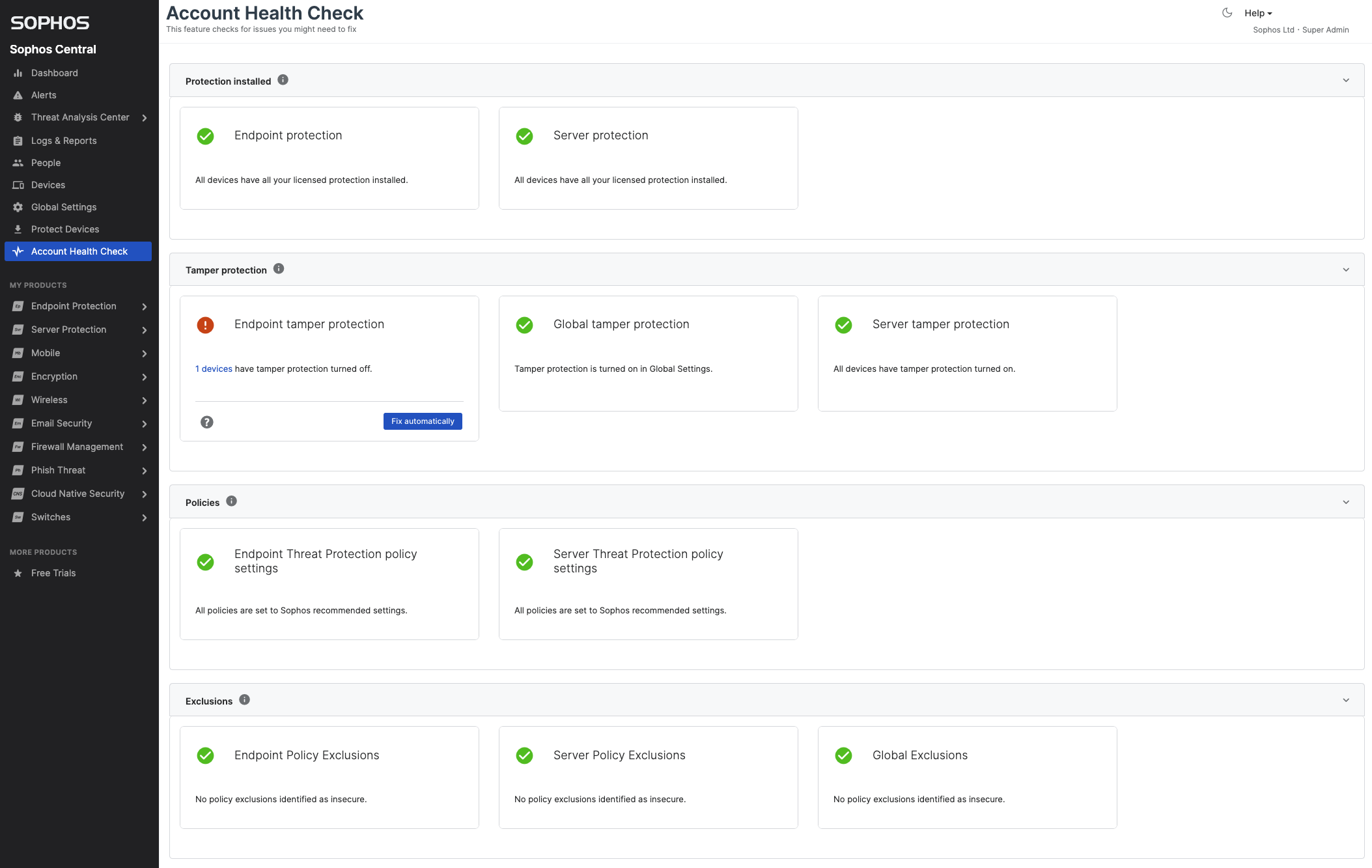The image size is (1372, 868).
Task: Click the Free Trials star icon
Action: coord(18,573)
